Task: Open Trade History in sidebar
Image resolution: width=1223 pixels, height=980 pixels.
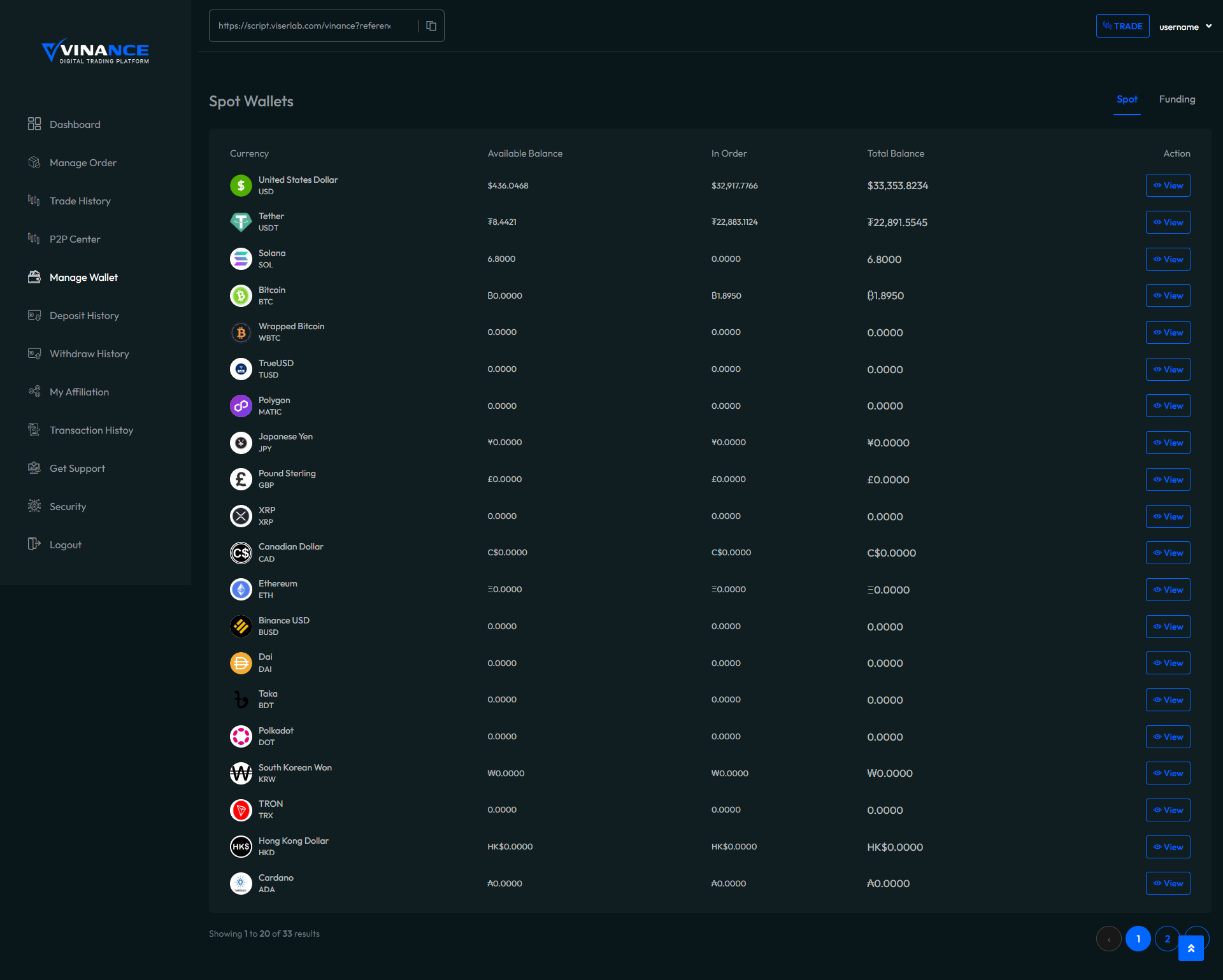Action: click(x=80, y=201)
